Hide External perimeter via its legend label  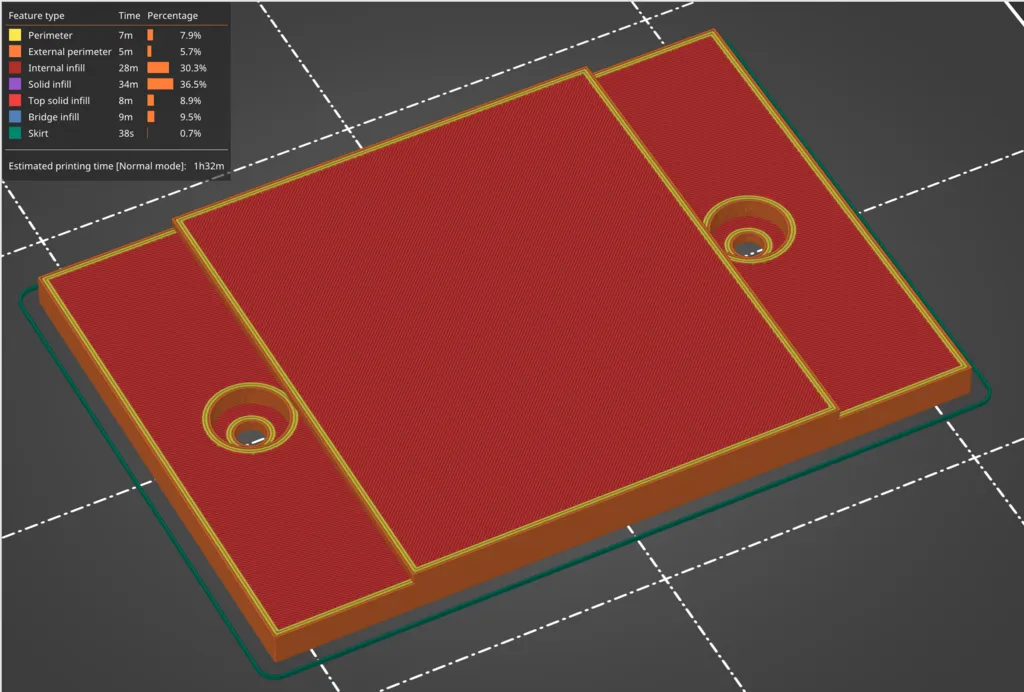[69, 52]
